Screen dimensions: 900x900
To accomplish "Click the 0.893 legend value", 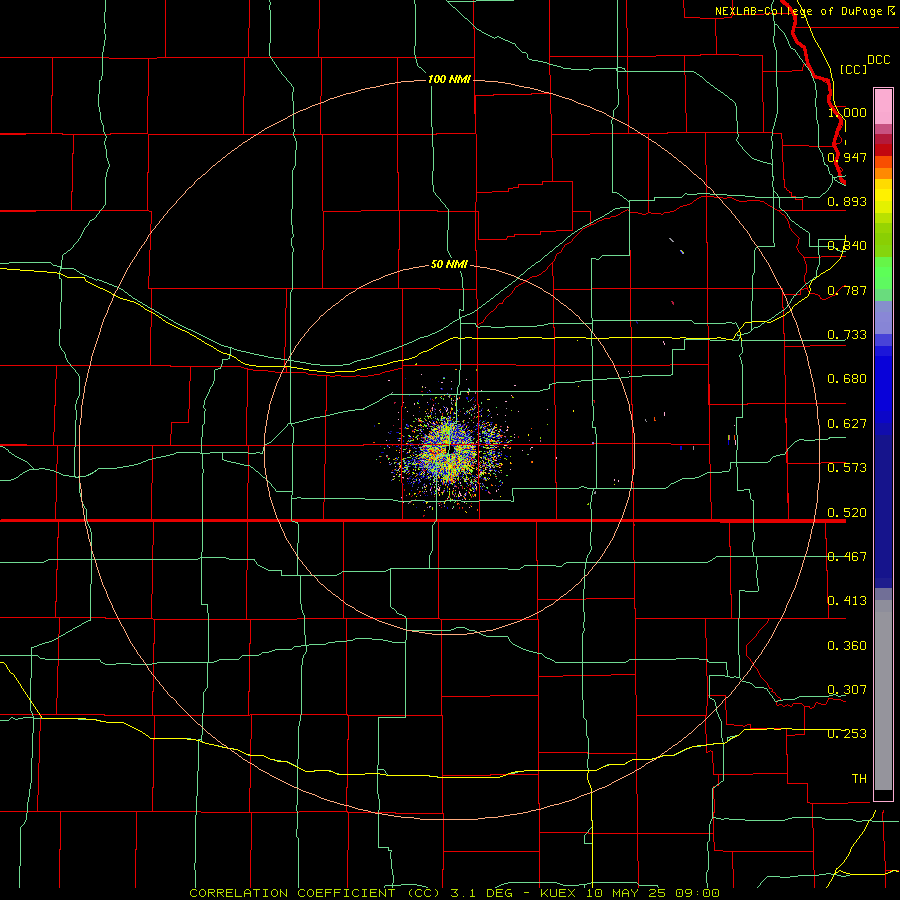I will point(847,201).
